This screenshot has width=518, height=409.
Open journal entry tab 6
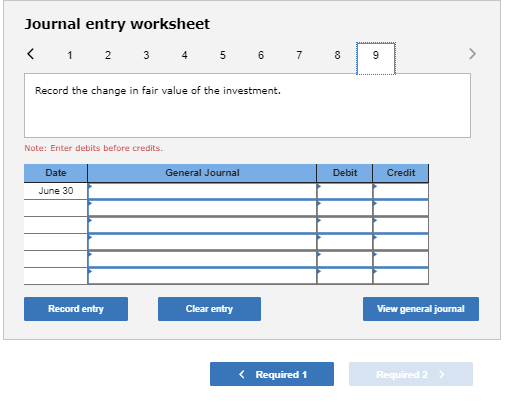[261, 55]
